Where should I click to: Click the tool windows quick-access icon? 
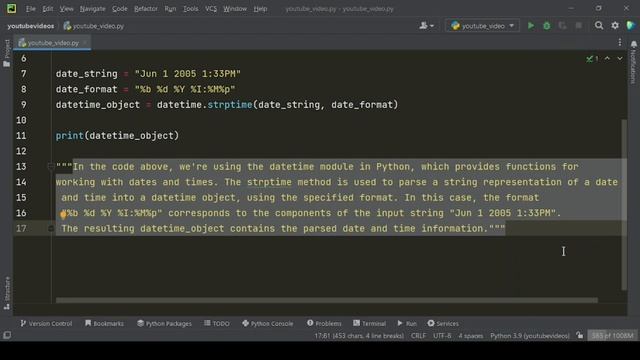tap(7, 335)
